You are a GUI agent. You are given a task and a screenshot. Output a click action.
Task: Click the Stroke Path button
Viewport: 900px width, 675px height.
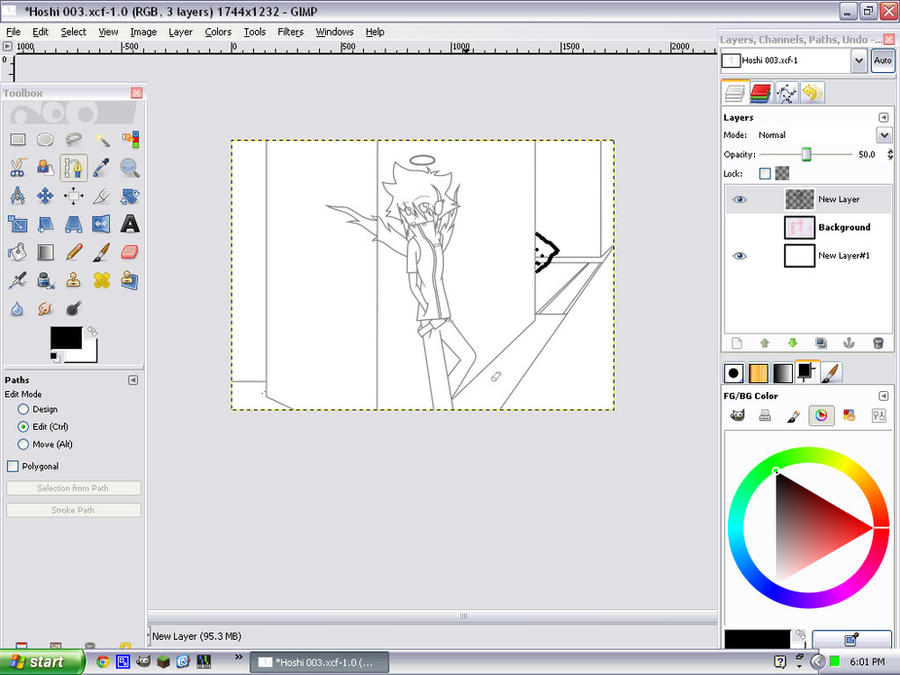[73, 510]
